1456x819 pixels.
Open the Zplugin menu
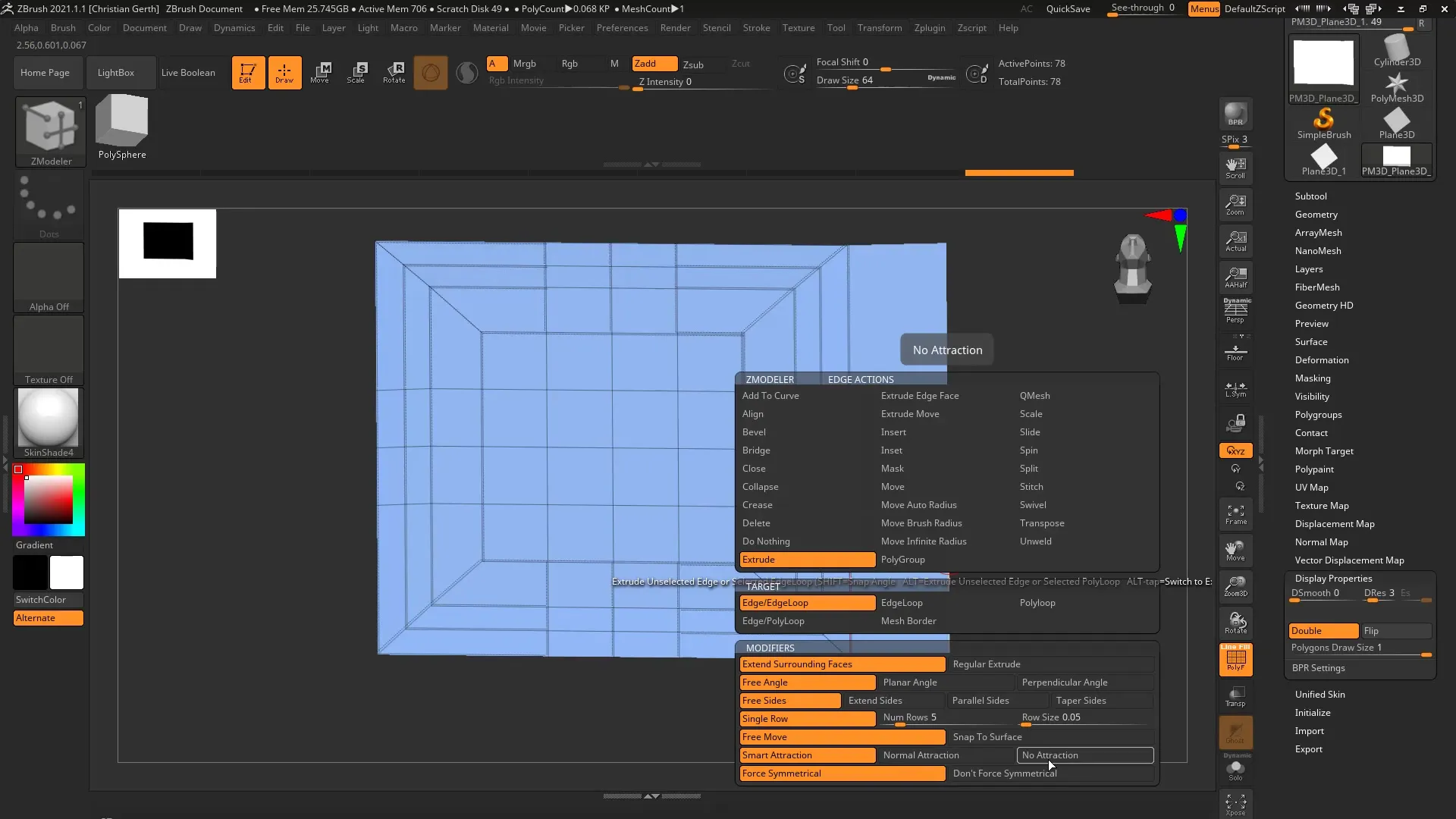point(930,28)
